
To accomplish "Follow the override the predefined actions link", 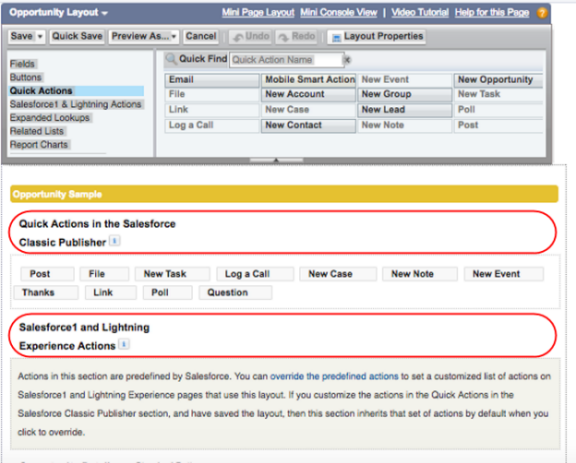I will [x=334, y=376].
